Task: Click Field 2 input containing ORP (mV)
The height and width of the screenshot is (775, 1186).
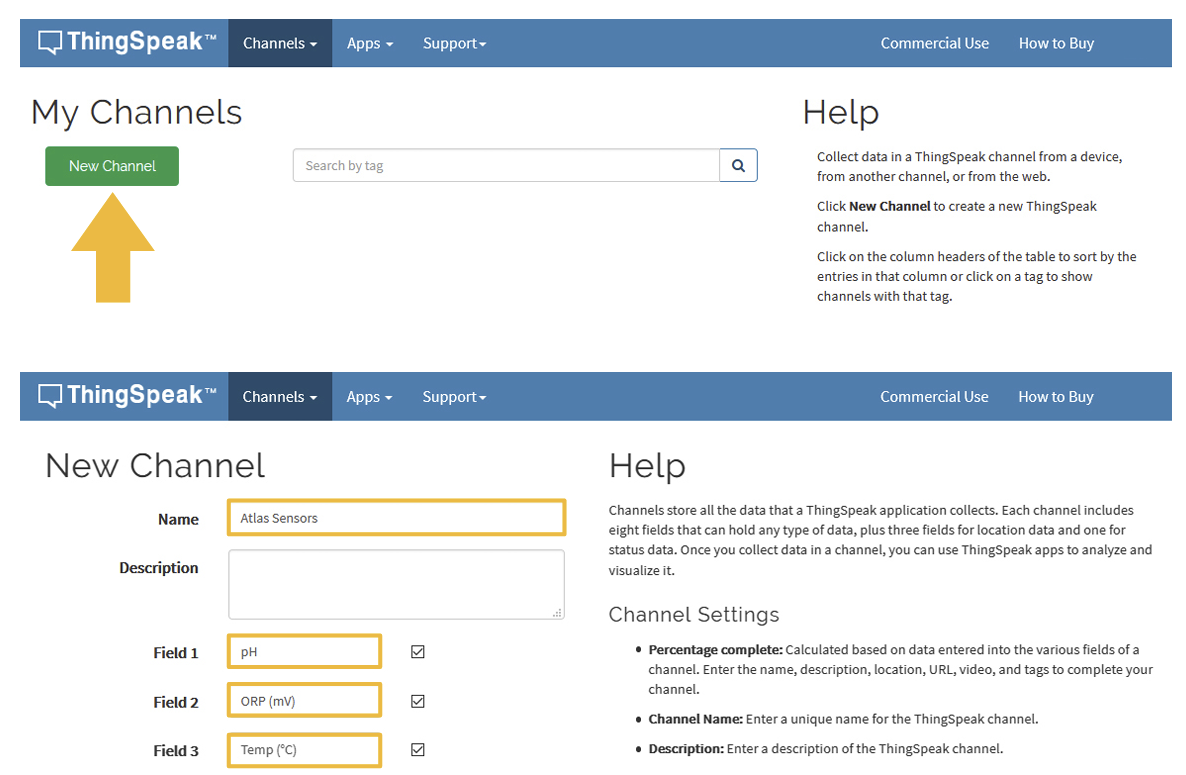Action: point(304,701)
